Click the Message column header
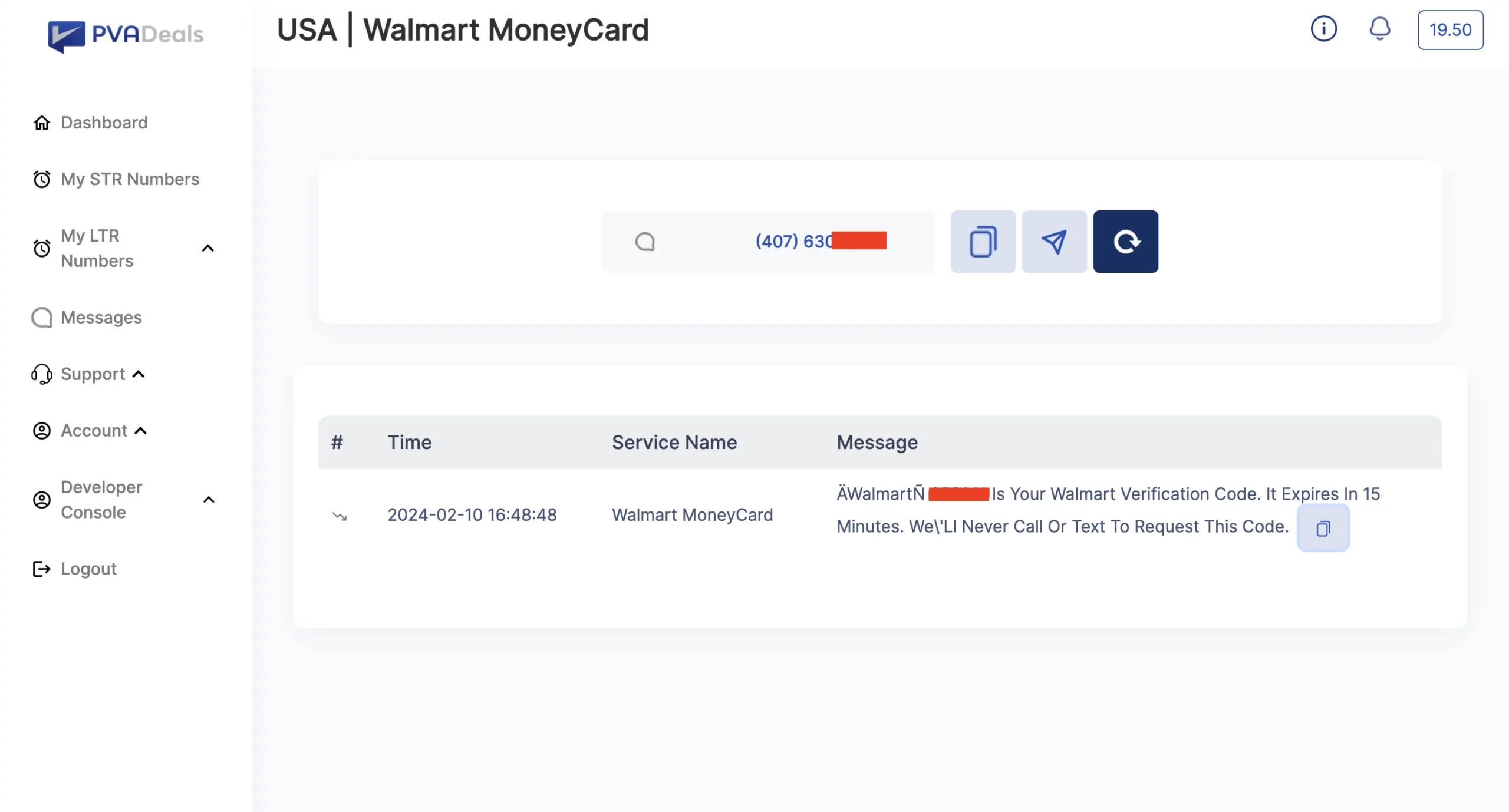The width and height of the screenshot is (1509, 812). click(877, 443)
